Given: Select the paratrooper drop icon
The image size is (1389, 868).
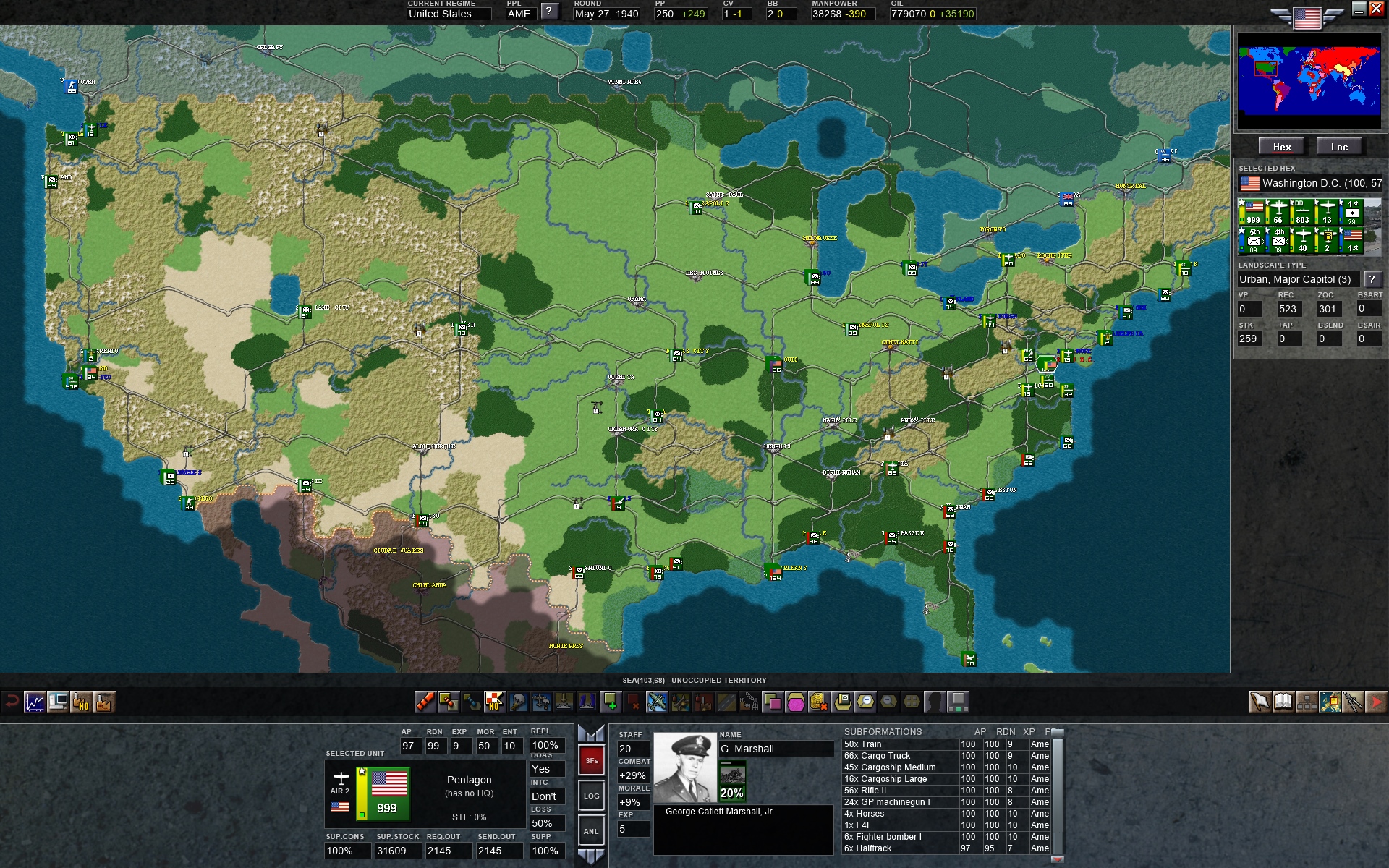Looking at the screenshot, I should [518, 702].
